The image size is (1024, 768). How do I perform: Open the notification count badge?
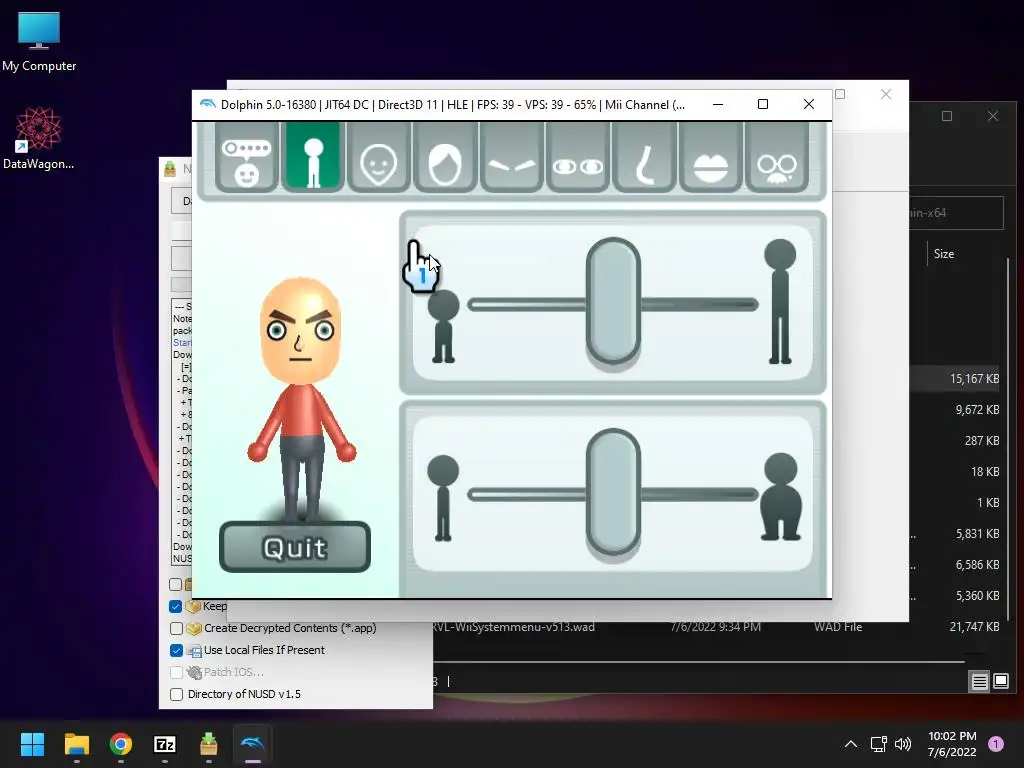pos(995,744)
